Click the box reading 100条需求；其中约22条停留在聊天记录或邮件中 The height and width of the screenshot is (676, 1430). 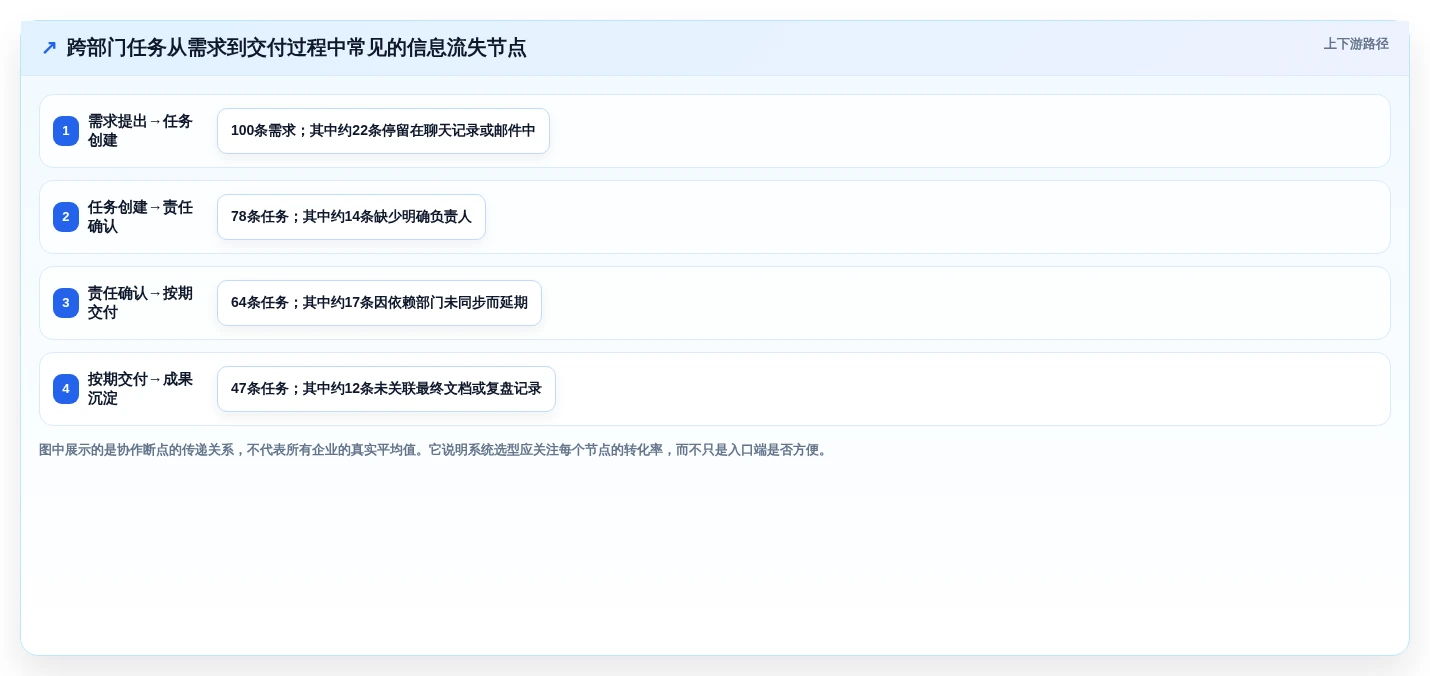pyautogui.click(x=383, y=131)
